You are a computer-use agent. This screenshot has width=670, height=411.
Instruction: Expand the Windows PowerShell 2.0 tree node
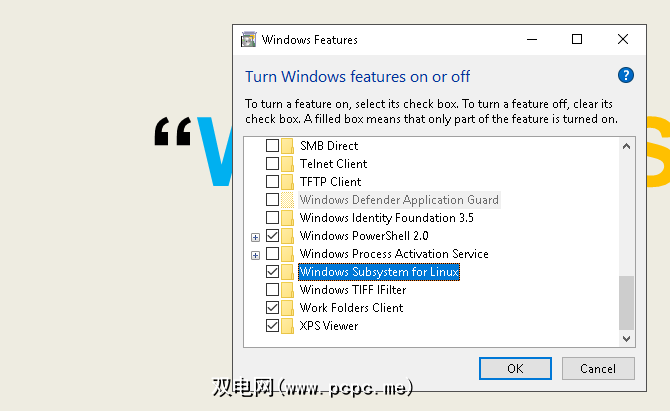point(256,237)
